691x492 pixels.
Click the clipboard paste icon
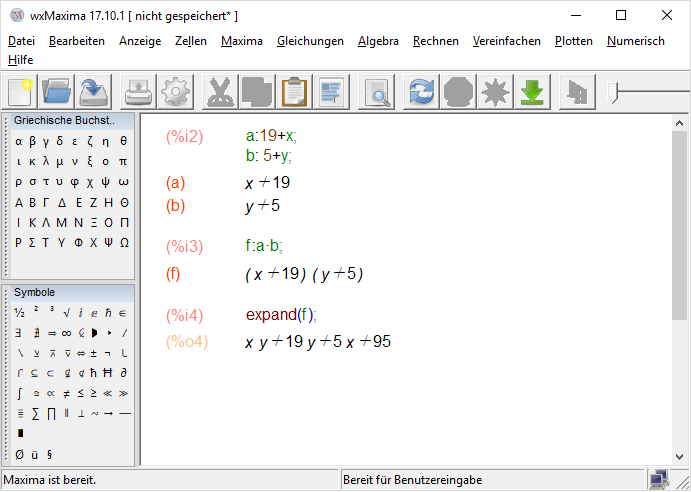[x=293, y=93]
